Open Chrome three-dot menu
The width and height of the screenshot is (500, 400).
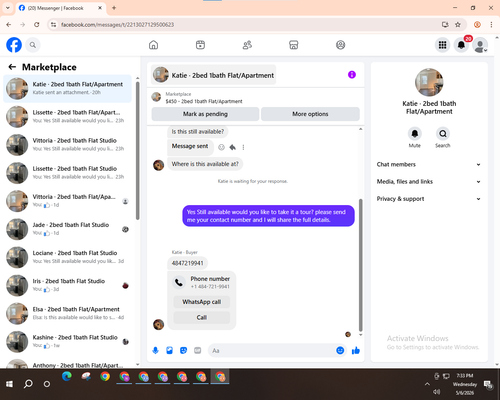(x=491, y=25)
